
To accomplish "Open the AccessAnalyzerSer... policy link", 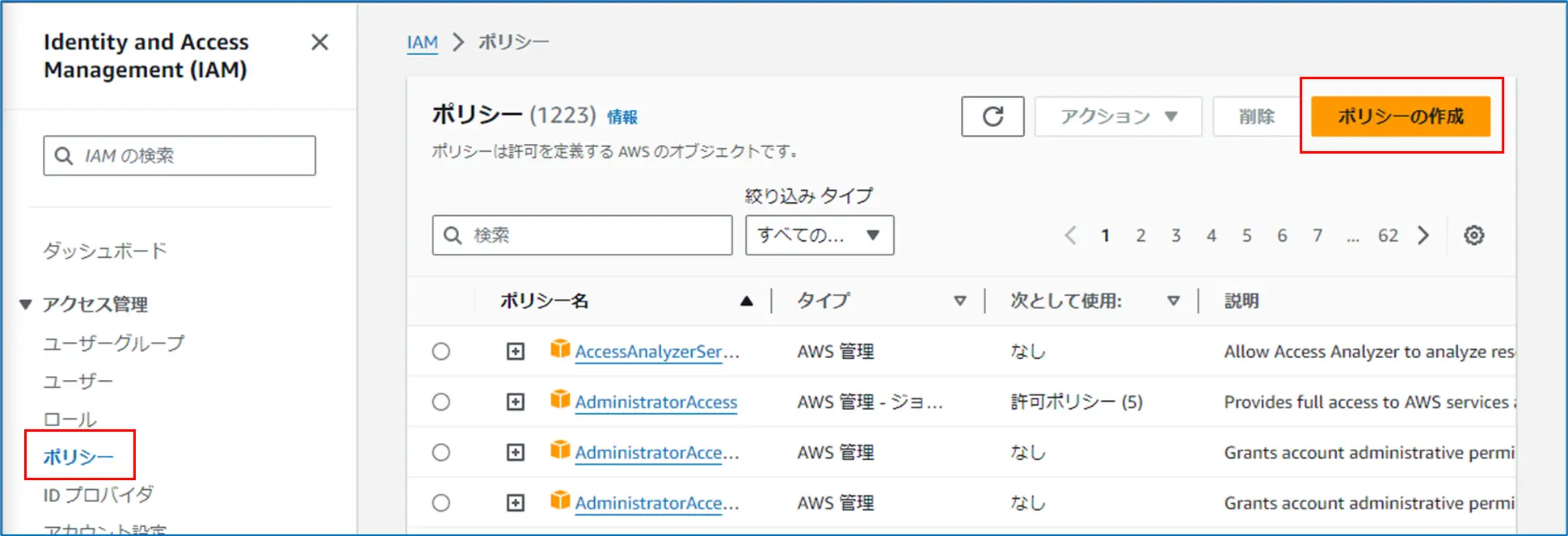I will (x=657, y=352).
